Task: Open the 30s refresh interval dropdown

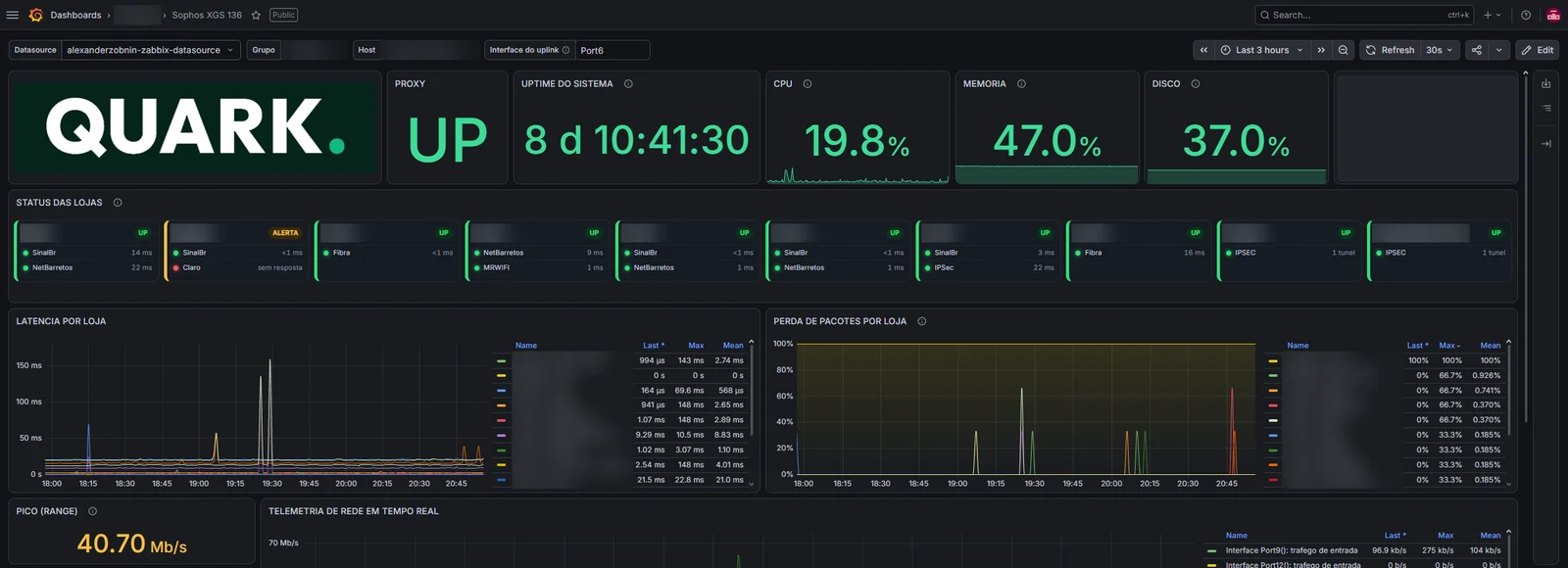Action: click(x=1440, y=50)
